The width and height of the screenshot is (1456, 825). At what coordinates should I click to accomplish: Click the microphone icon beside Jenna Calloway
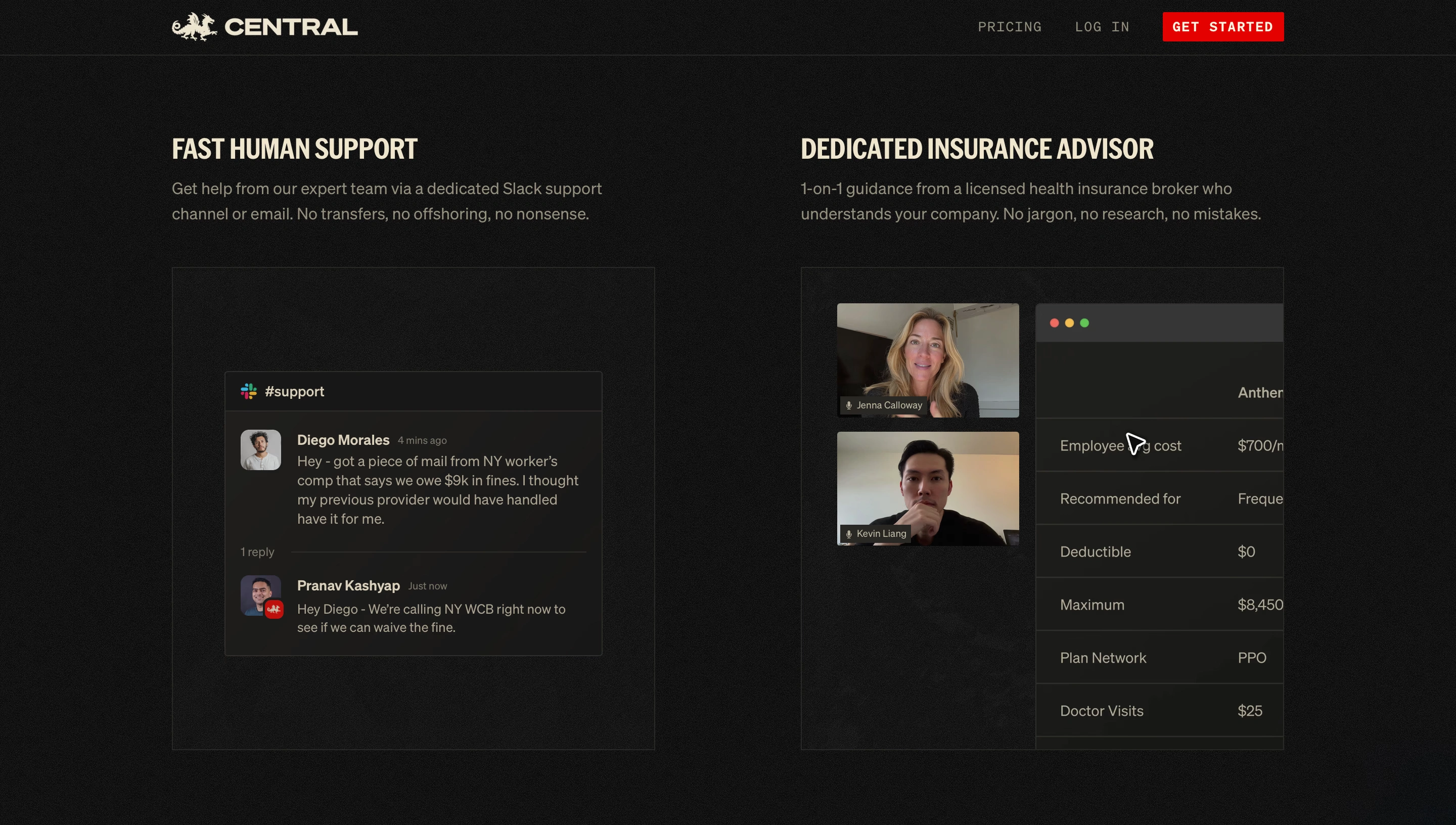pos(849,405)
